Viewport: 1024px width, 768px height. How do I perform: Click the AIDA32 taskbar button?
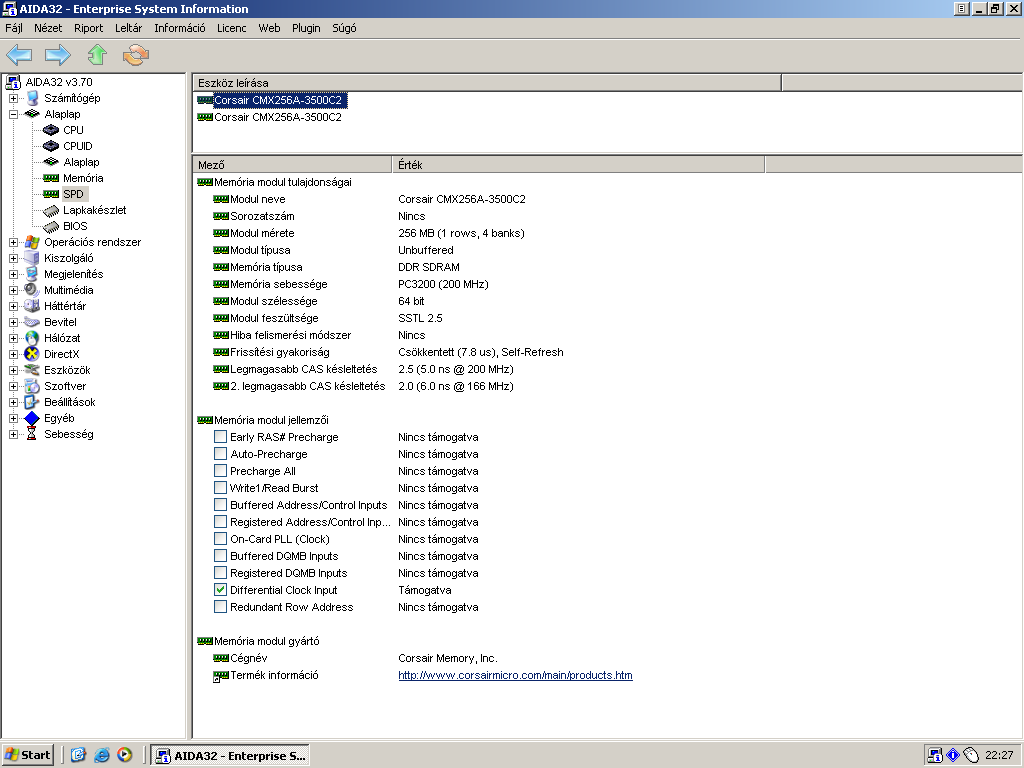(231, 756)
